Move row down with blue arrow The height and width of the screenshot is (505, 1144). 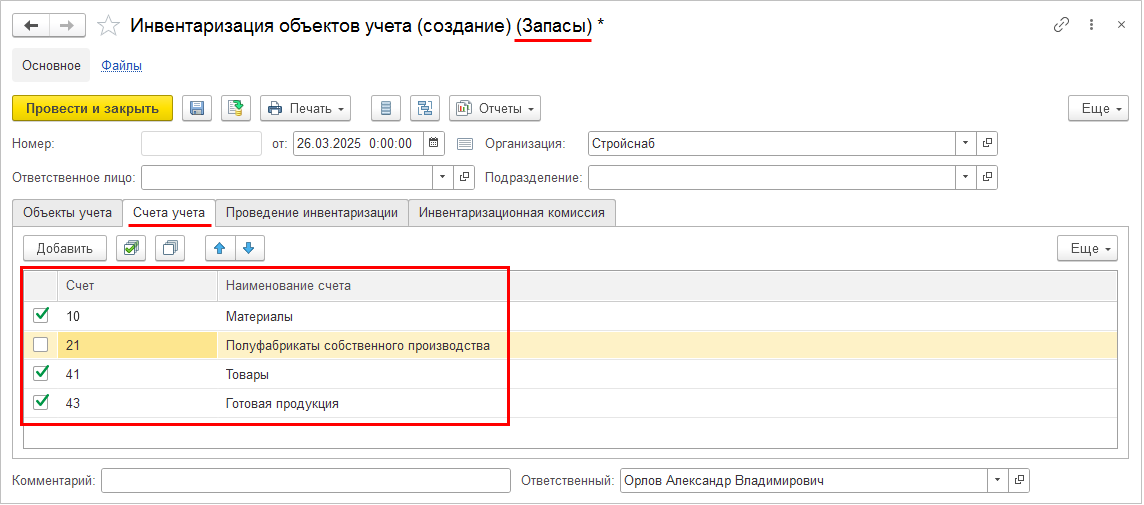click(249, 248)
